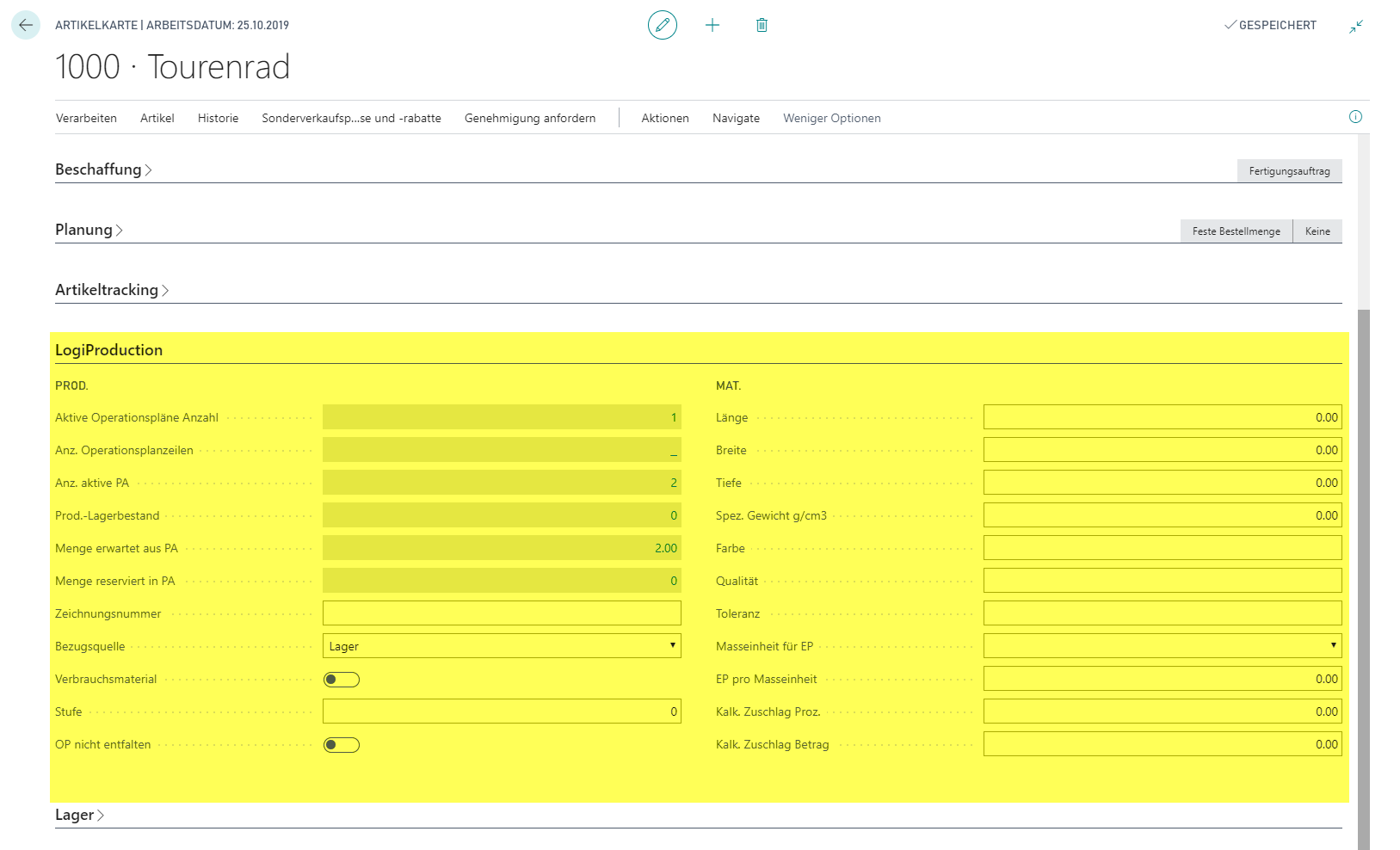Click the Kalk. Zuschlag Betrag field
Screen dimensions: 1400x850
pos(1163,744)
